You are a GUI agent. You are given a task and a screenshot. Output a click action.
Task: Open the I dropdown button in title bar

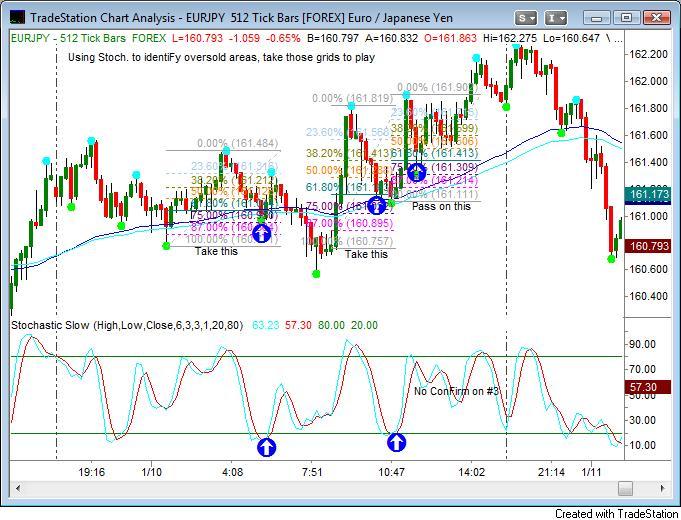point(555,18)
